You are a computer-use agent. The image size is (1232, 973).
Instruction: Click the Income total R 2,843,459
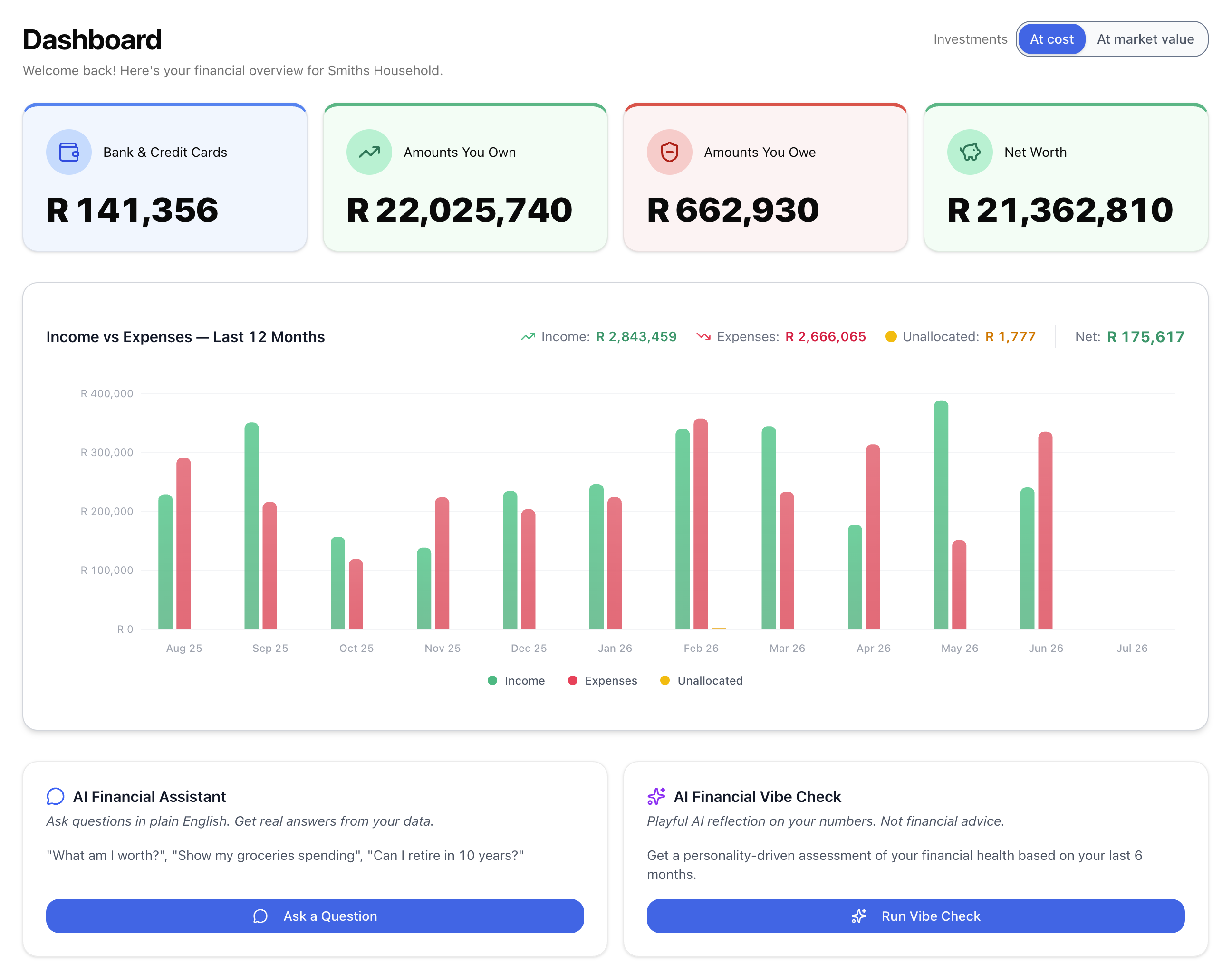pyautogui.click(x=636, y=337)
